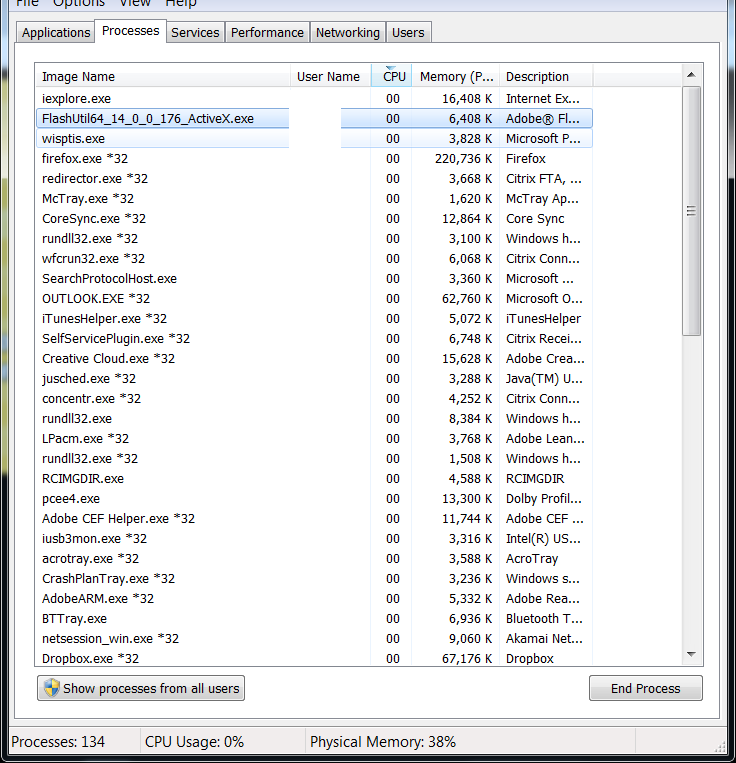This screenshot has width=736, height=763.
Task: Click CPU Usage: 0% in status bar
Action: [194, 742]
